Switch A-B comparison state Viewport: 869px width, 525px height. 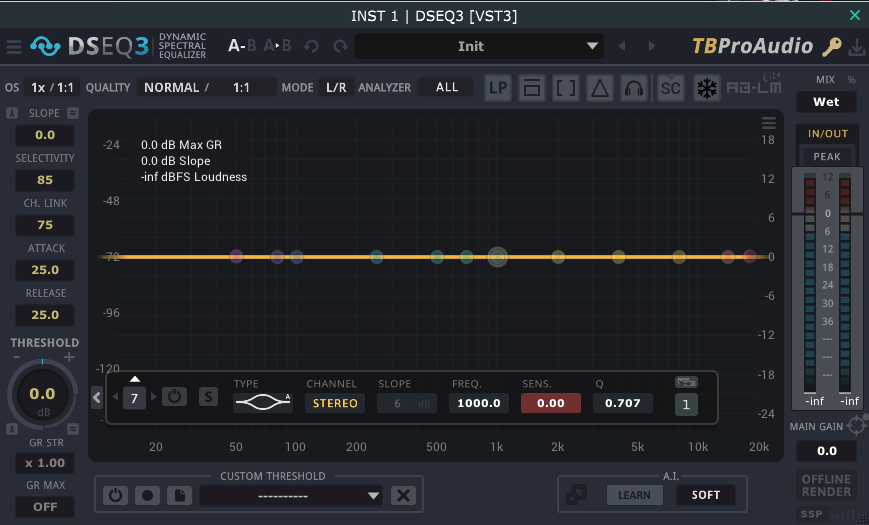pos(242,45)
